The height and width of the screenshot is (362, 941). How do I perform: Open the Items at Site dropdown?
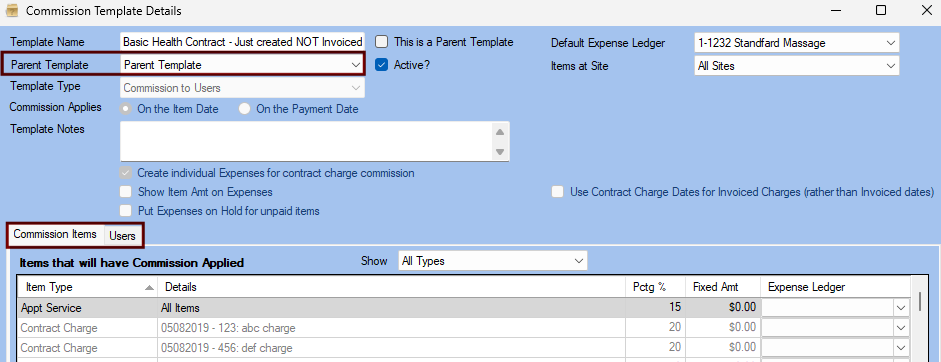(891, 66)
